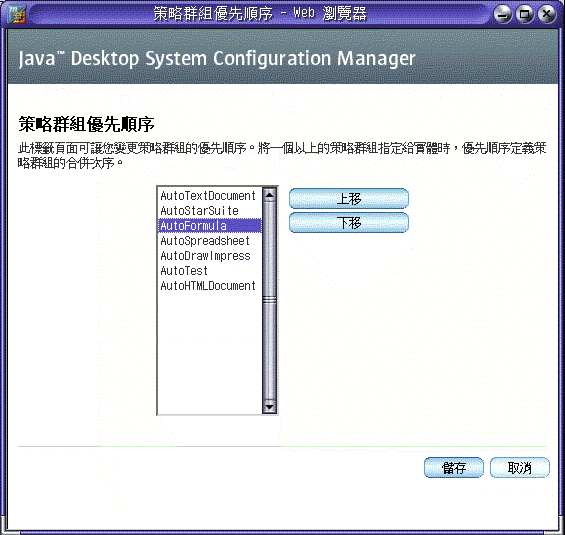Click the list scrollbar up arrow
The height and width of the screenshot is (535, 565).
pyautogui.click(x=269, y=195)
